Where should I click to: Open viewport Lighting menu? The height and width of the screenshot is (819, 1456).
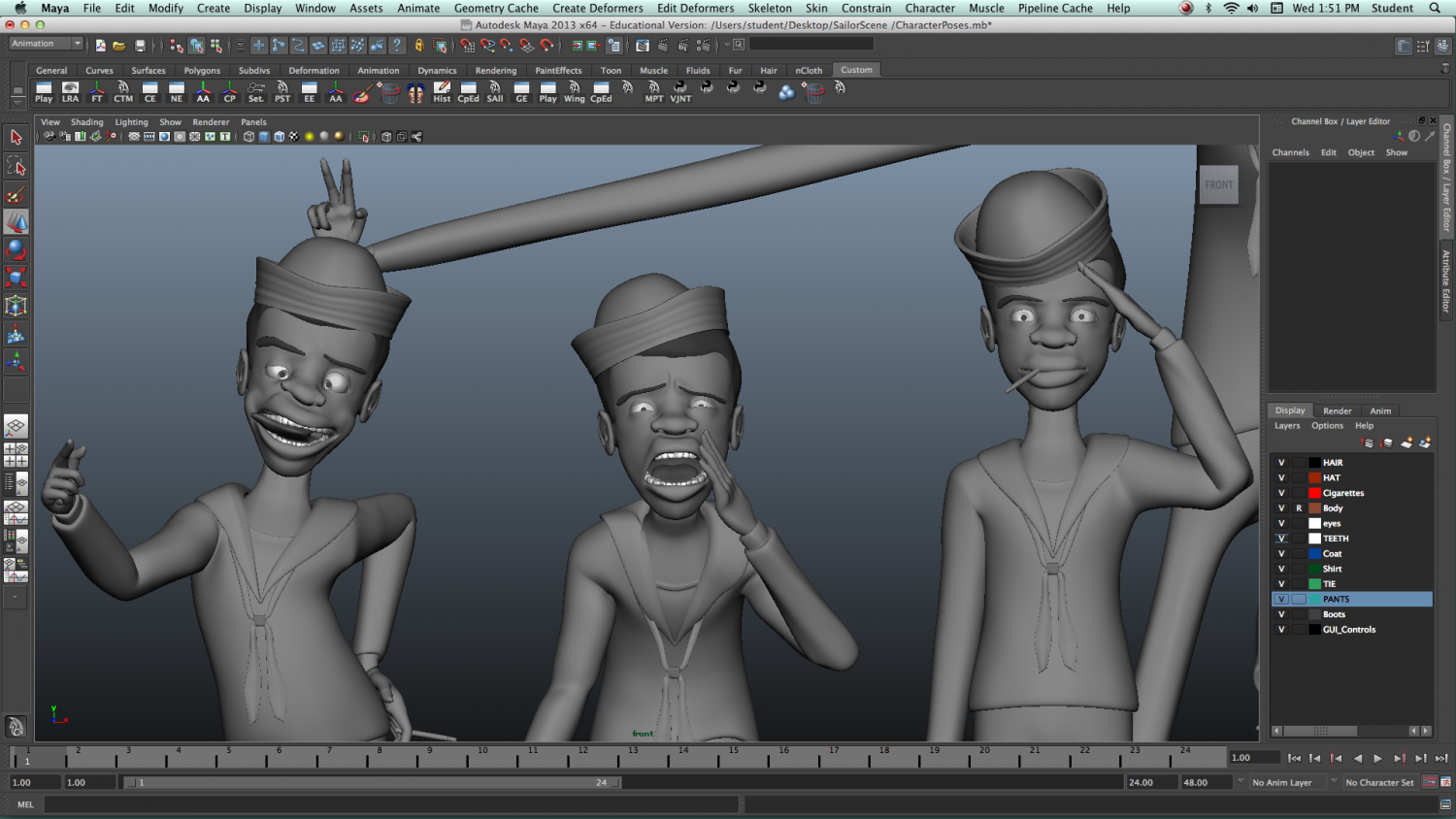pos(132,122)
